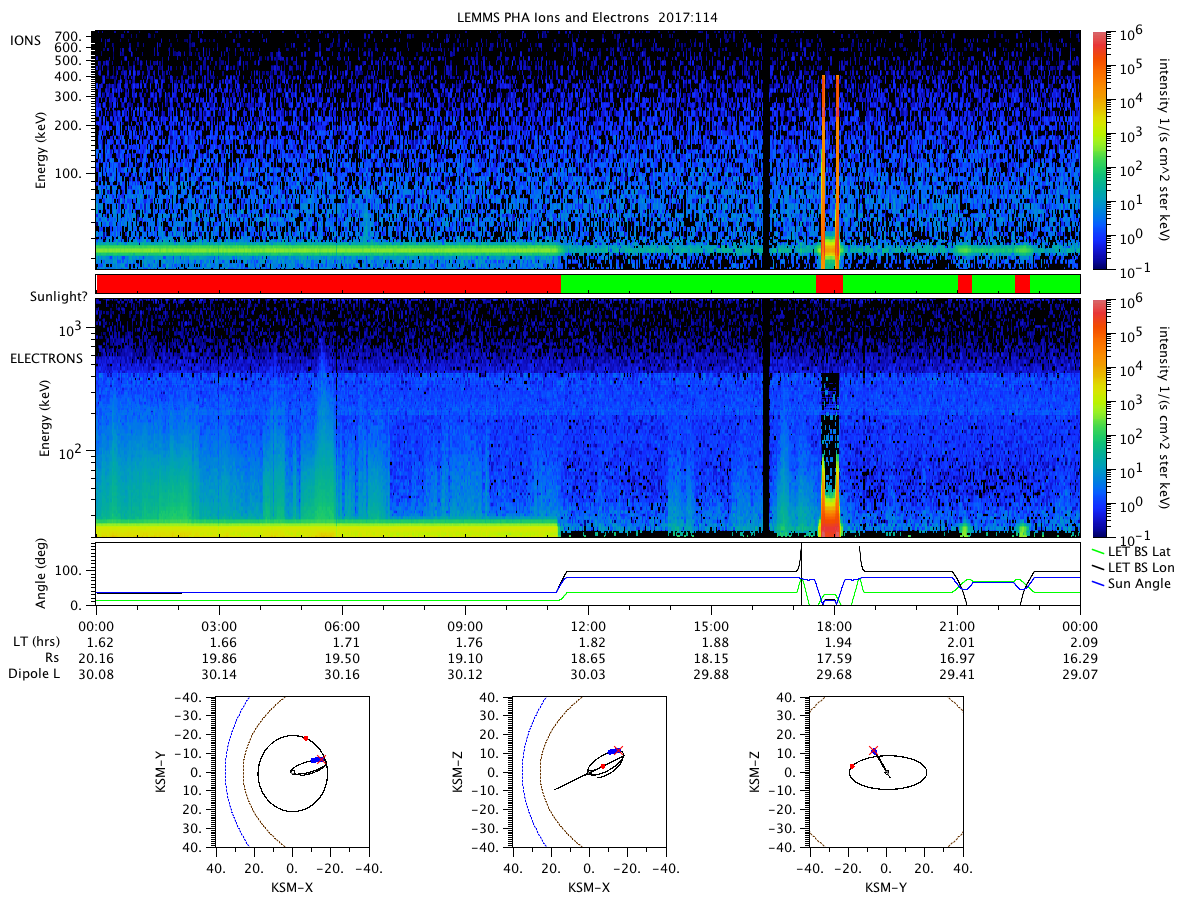
Task: Click the electrons intensity color scale bar
Action: (1100, 418)
